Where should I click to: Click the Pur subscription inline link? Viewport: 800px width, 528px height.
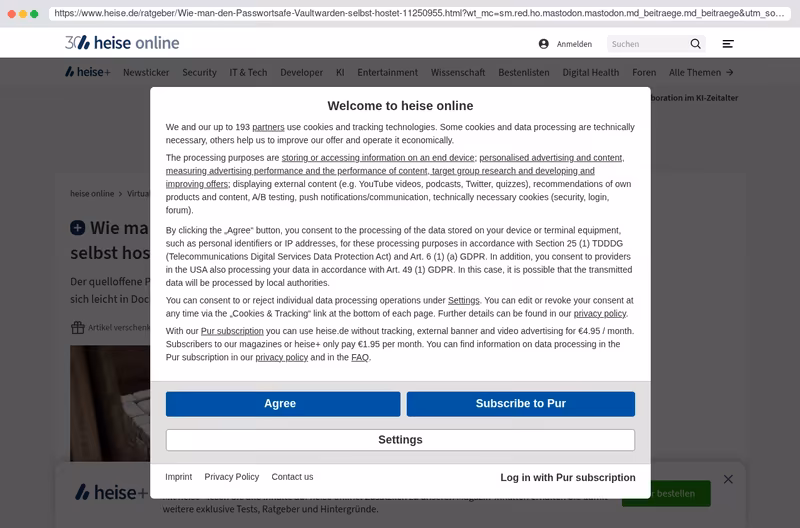click(232, 331)
